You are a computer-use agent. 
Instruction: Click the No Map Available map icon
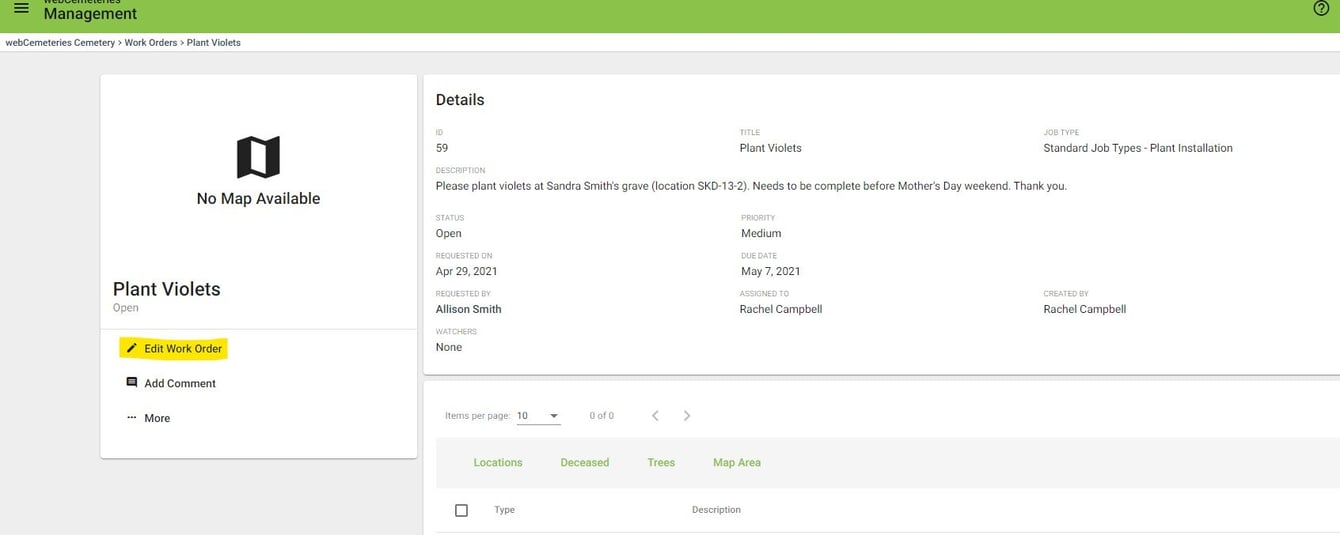coord(258,157)
